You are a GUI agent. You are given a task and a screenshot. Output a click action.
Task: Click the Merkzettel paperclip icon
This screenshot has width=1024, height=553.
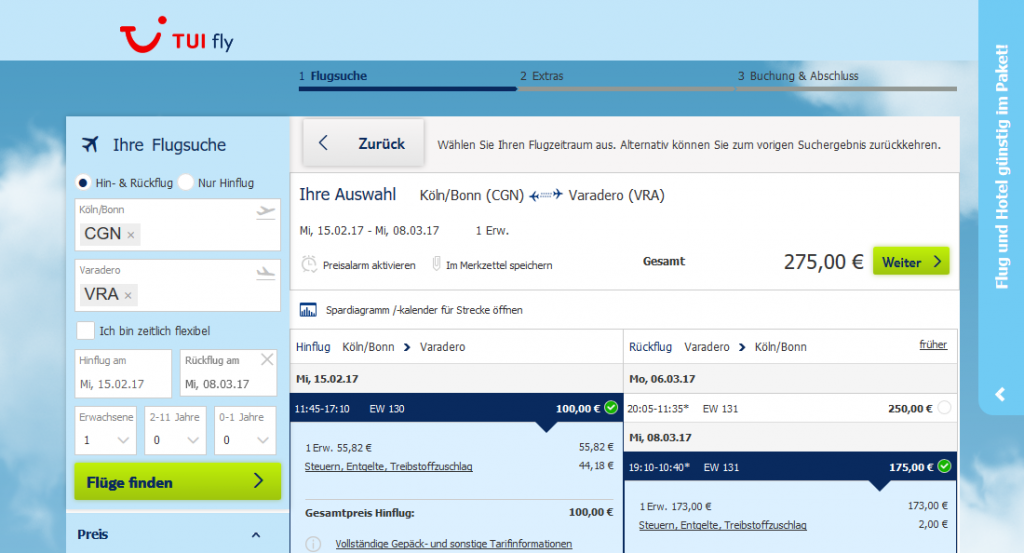click(437, 265)
